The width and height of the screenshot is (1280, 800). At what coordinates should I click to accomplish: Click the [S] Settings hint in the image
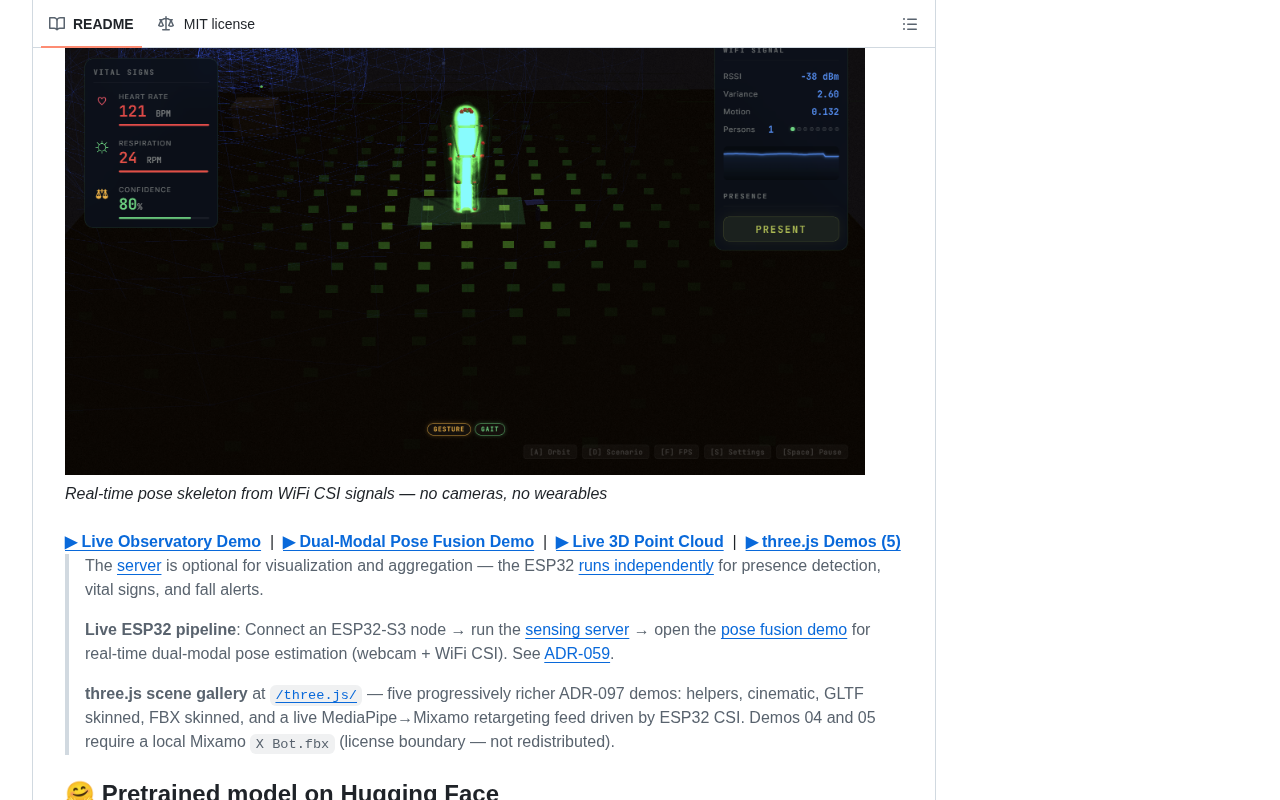coord(738,452)
